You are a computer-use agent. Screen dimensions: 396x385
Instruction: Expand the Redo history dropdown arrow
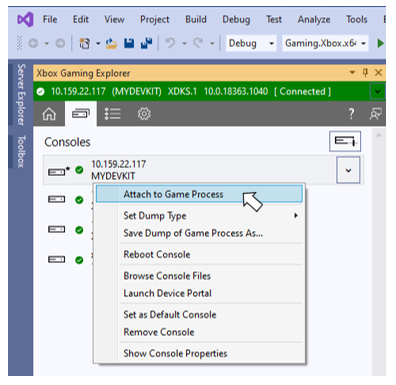[x=212, y=43]
